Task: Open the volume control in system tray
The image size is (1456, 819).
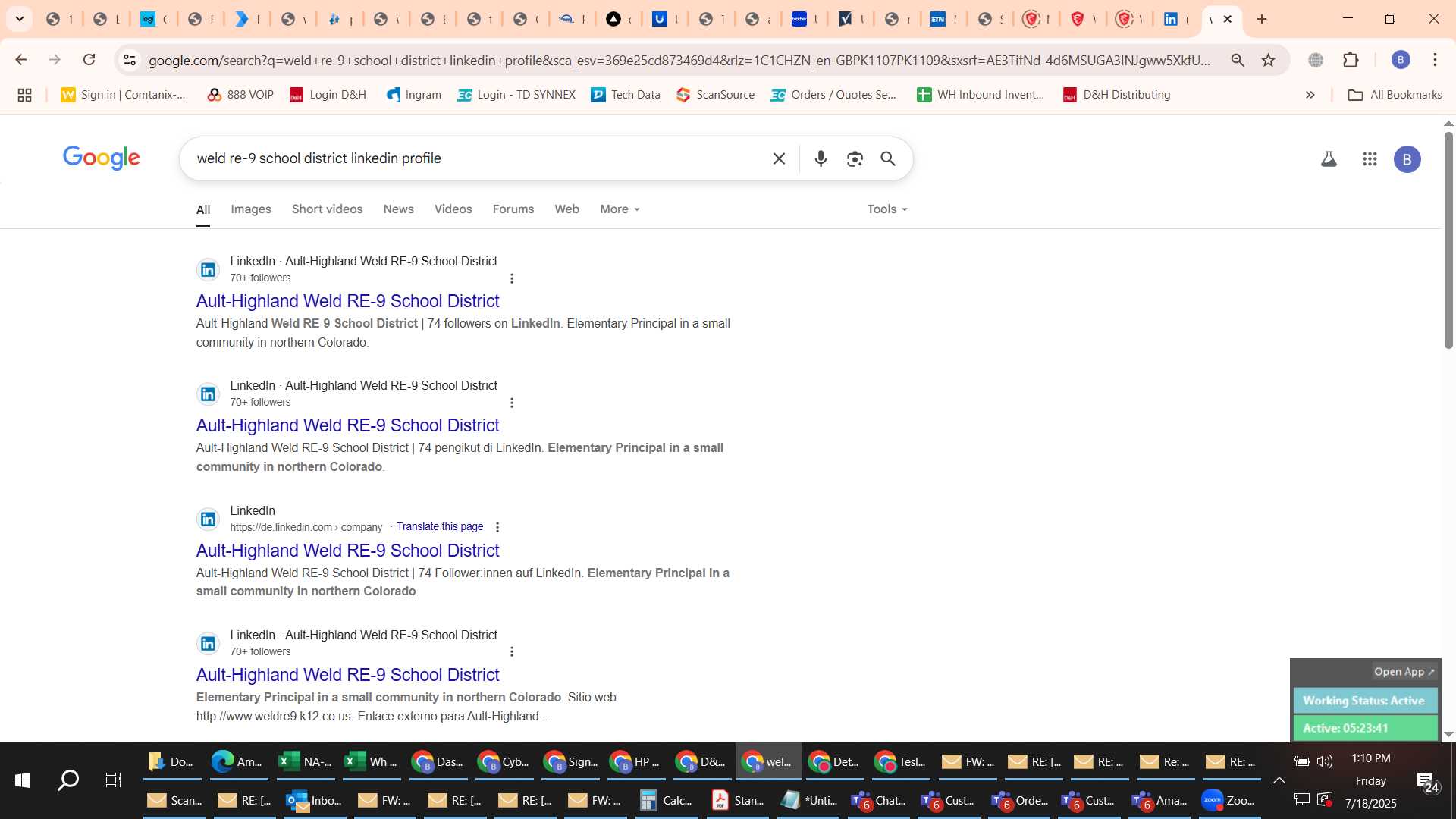Action: (1325, 761)
